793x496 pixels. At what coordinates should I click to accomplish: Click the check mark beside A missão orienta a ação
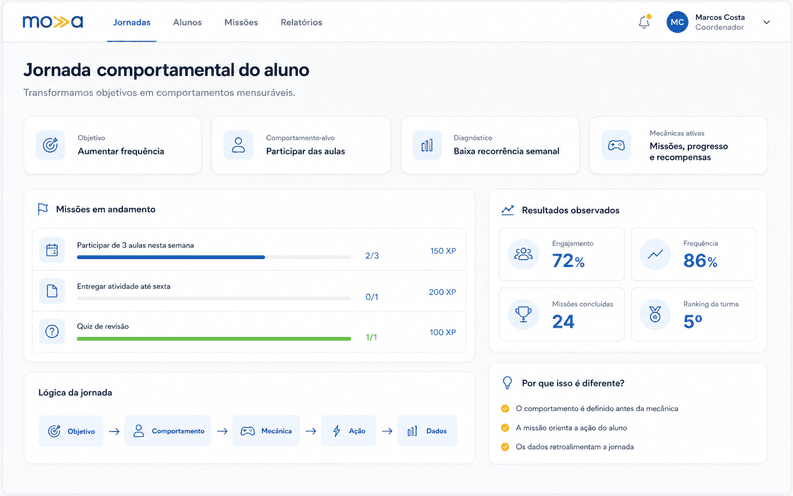(x=505, y=428)
